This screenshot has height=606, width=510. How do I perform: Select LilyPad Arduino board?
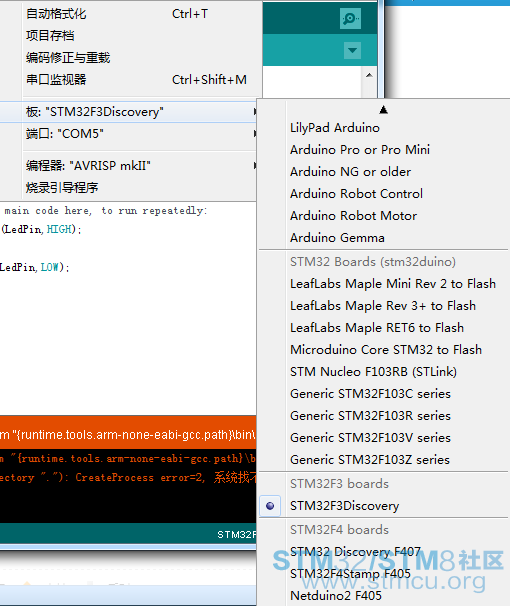coord(383,128)
